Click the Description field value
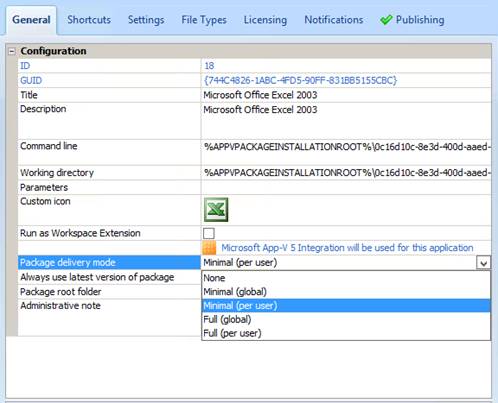 click(x=346, y=121)
